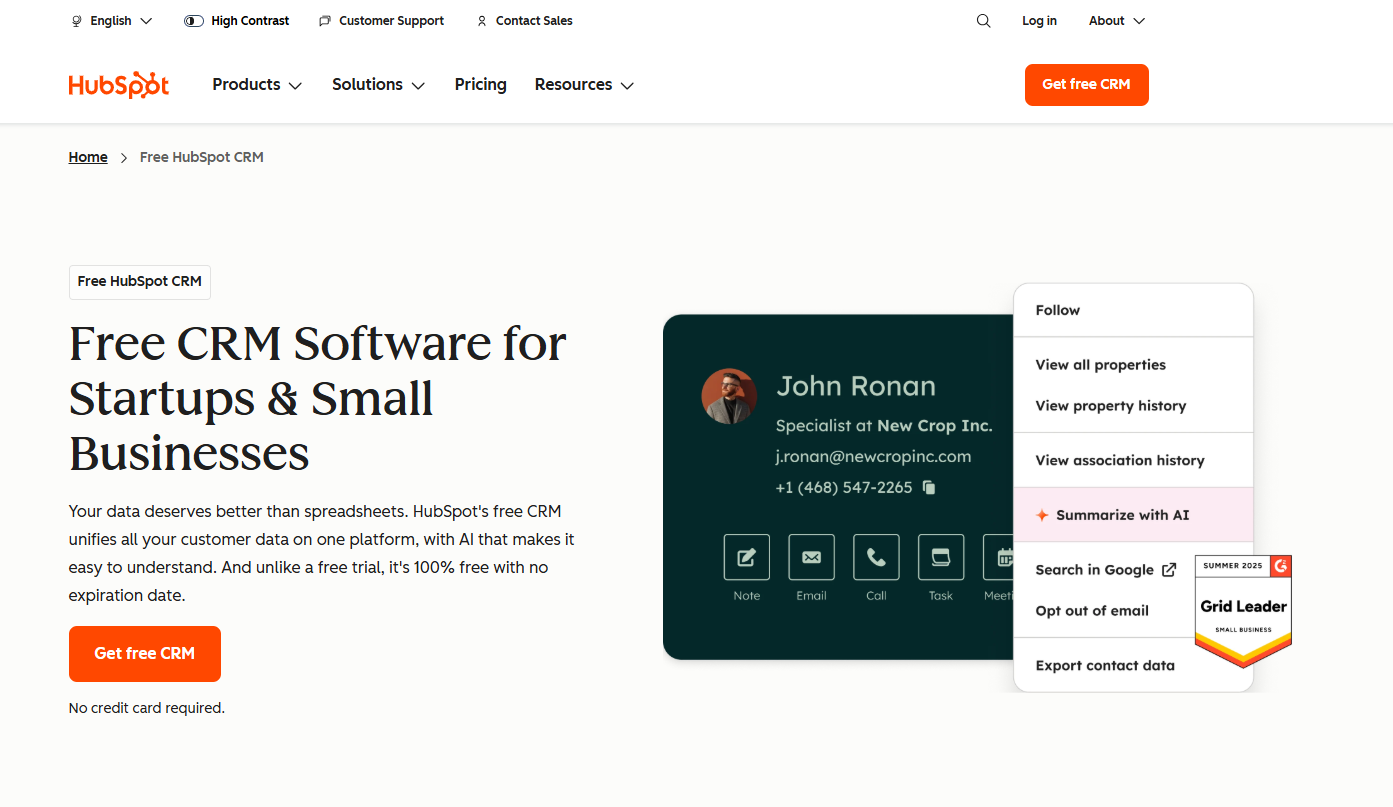Expand the Products menu
1393x807 pixels.
pos(257,85)
